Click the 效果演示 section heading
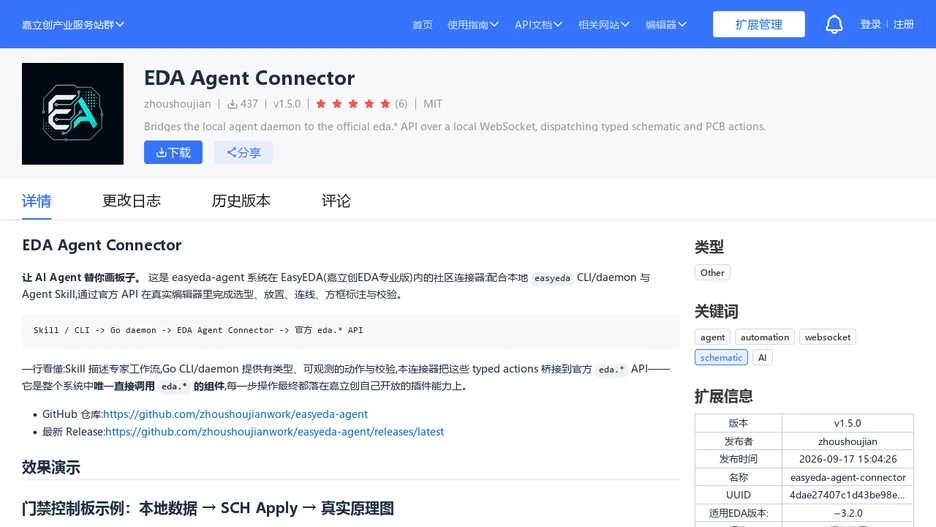 51,467
